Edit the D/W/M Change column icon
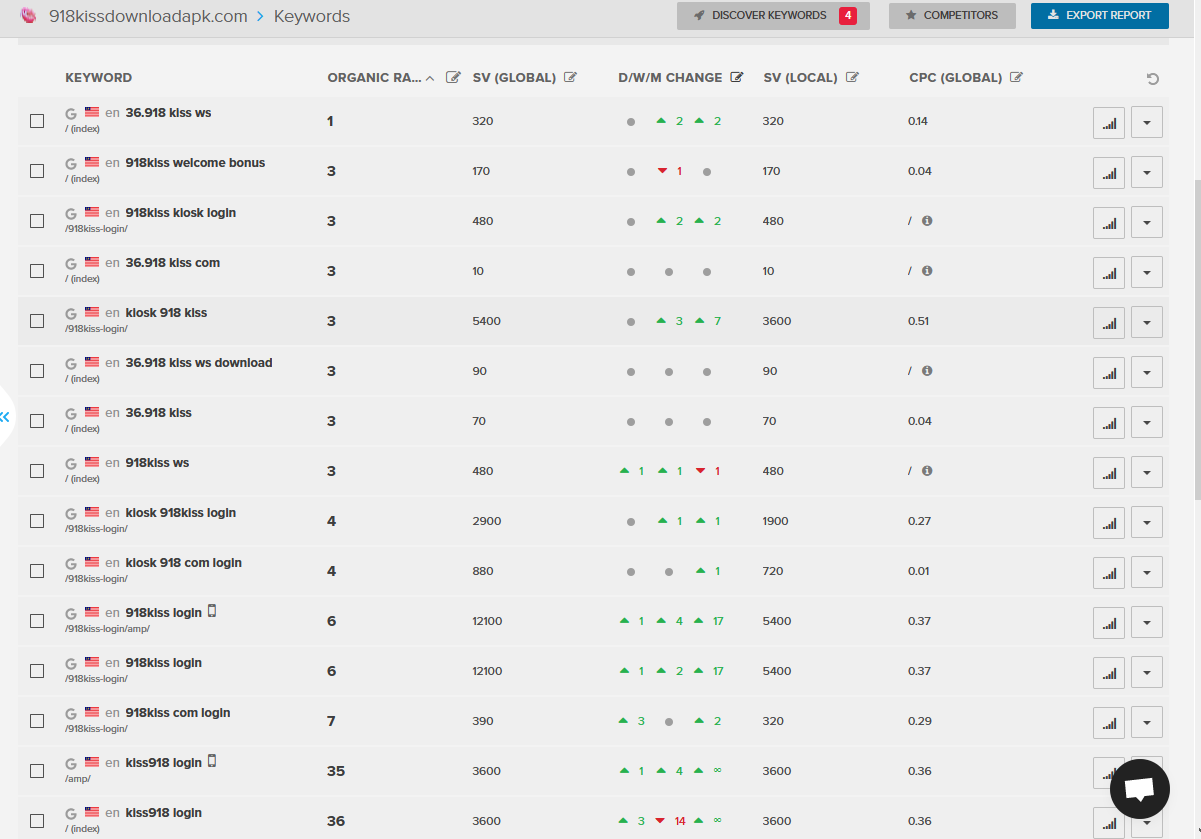Screen dimensions: 1201x839 [737, 77]
